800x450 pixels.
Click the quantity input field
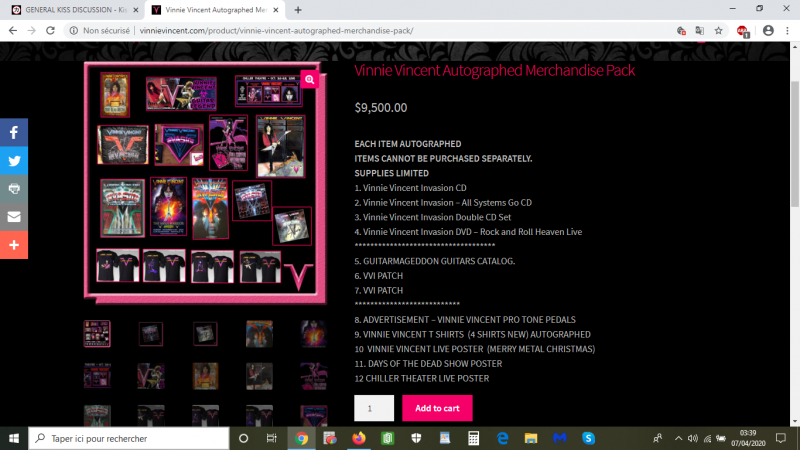(373, 408)
